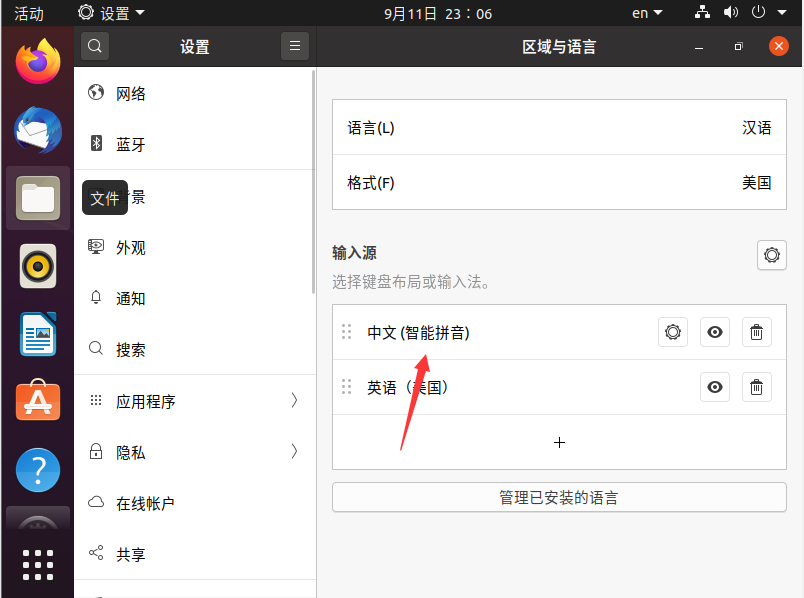804x598 pixels.
Task: Open Ubuntu Software from the dock
Action: 38,401
